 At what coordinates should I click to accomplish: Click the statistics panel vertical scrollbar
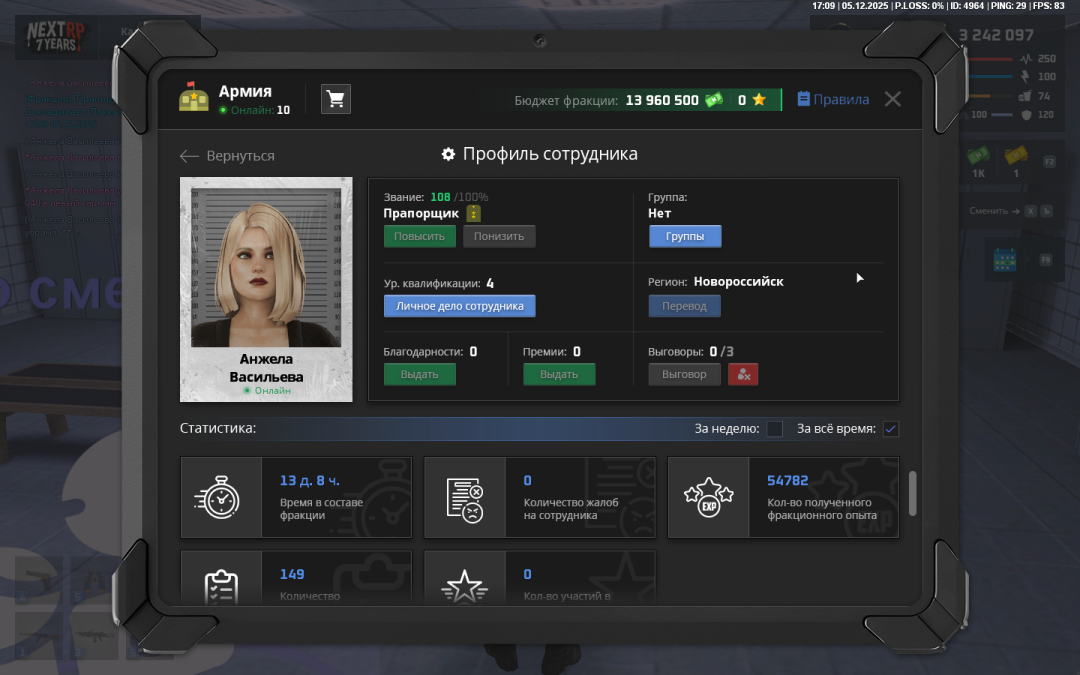(912, 494)
